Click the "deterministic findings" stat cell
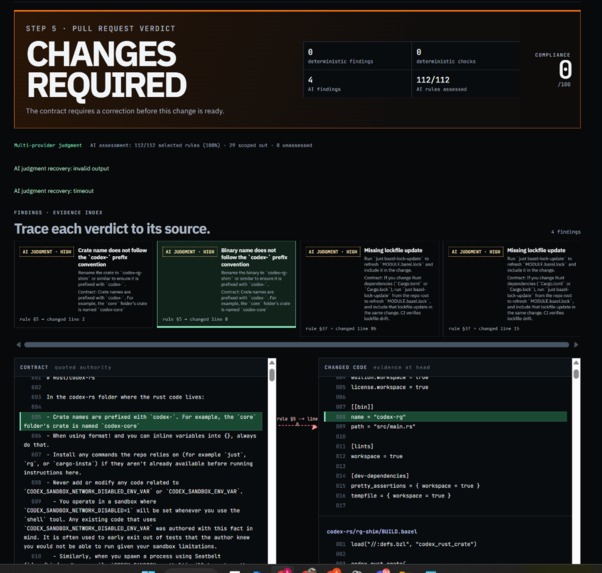The height and width of the screenshot is (573, 602). (x=357, y=56)
